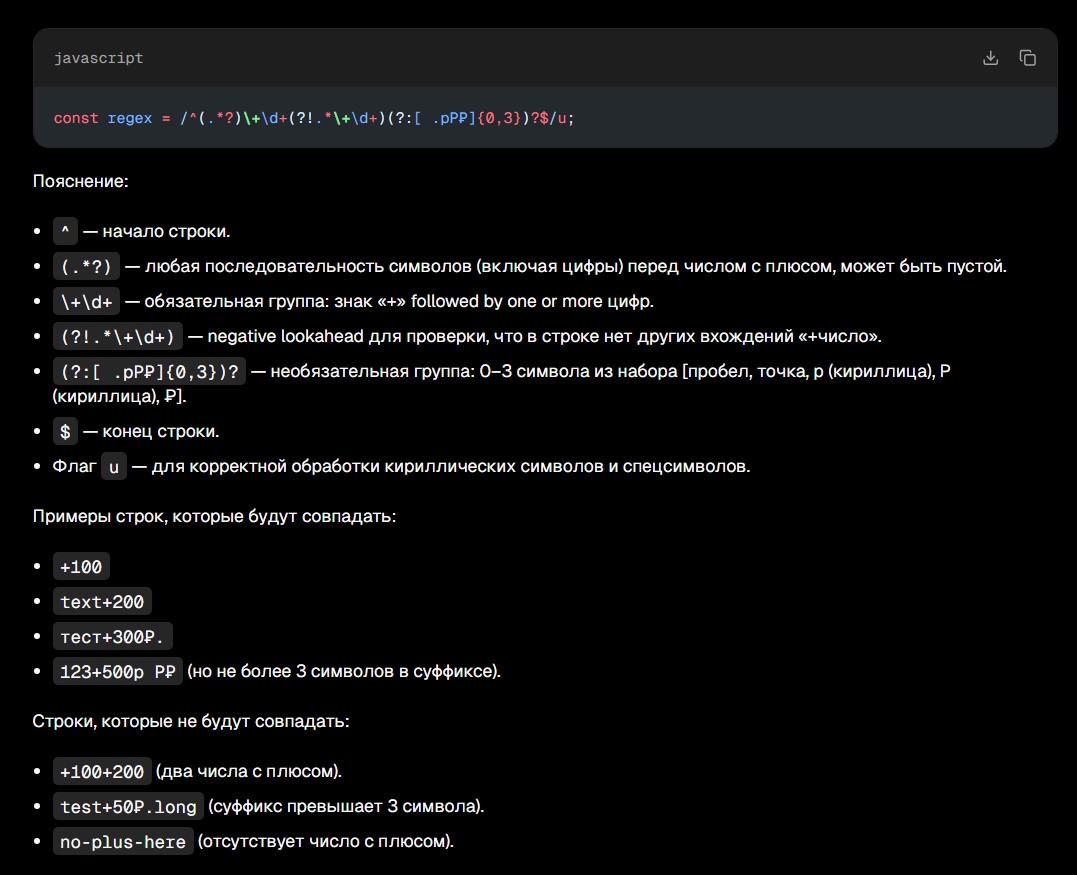The height and width of the screenshot is (875, 1077).
Task: Click the '\+\d+' inline code chip
Action: pyautogui.click(x=87, y=302)
